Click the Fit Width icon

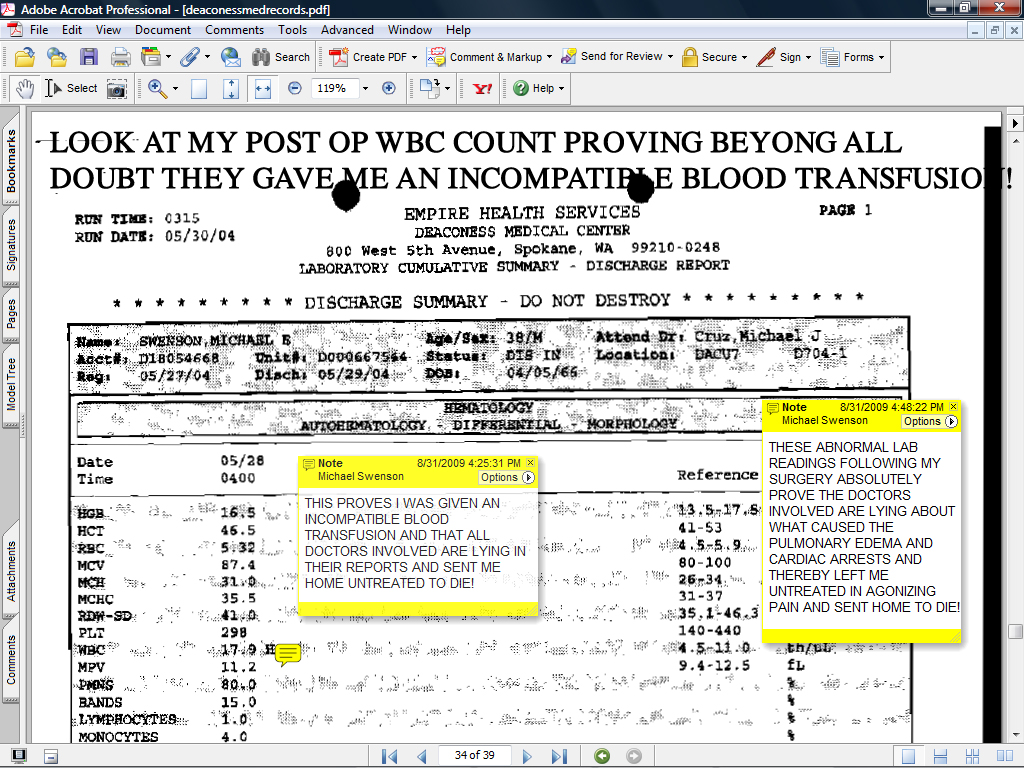coord(263,89)
